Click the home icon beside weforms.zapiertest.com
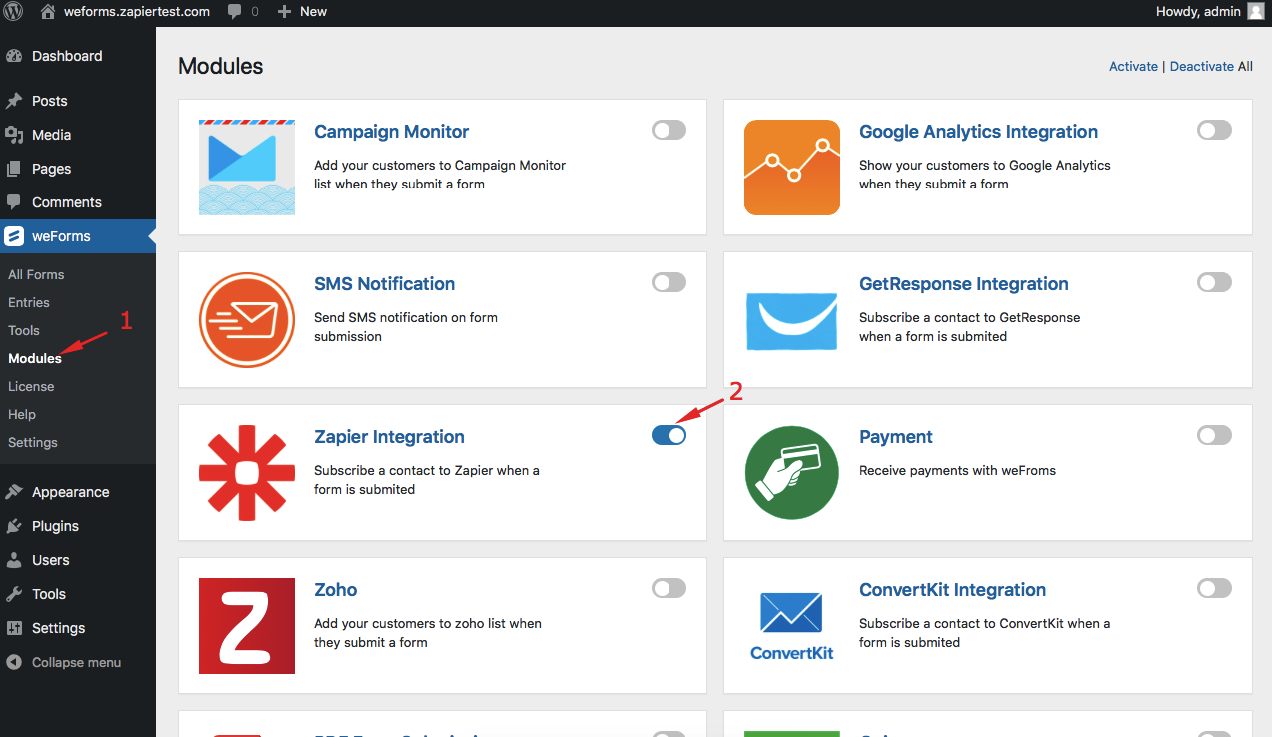1272x737 pixels. point(48,12)
